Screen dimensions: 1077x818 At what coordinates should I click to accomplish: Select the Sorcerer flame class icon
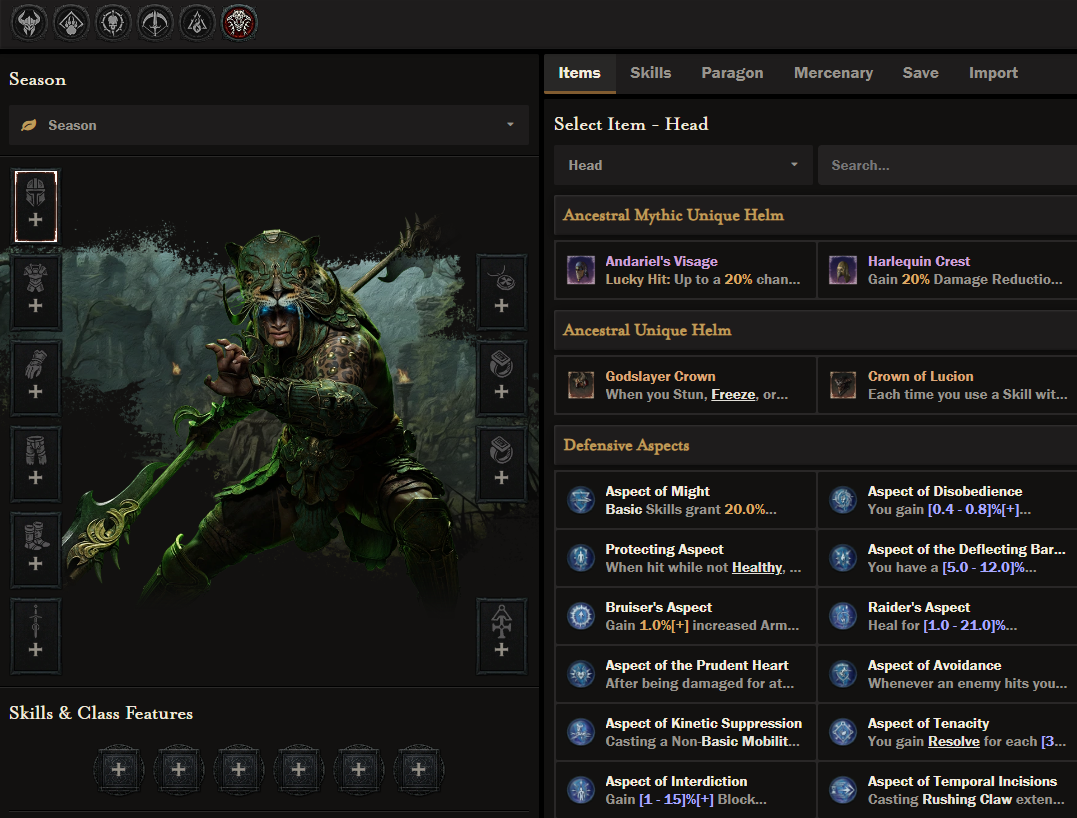point(197,23)
